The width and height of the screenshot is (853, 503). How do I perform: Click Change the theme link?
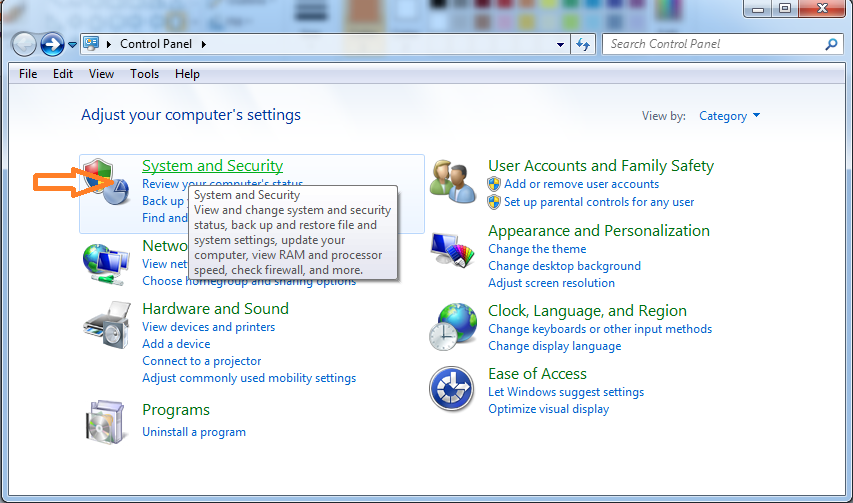(x=537, y=249)
